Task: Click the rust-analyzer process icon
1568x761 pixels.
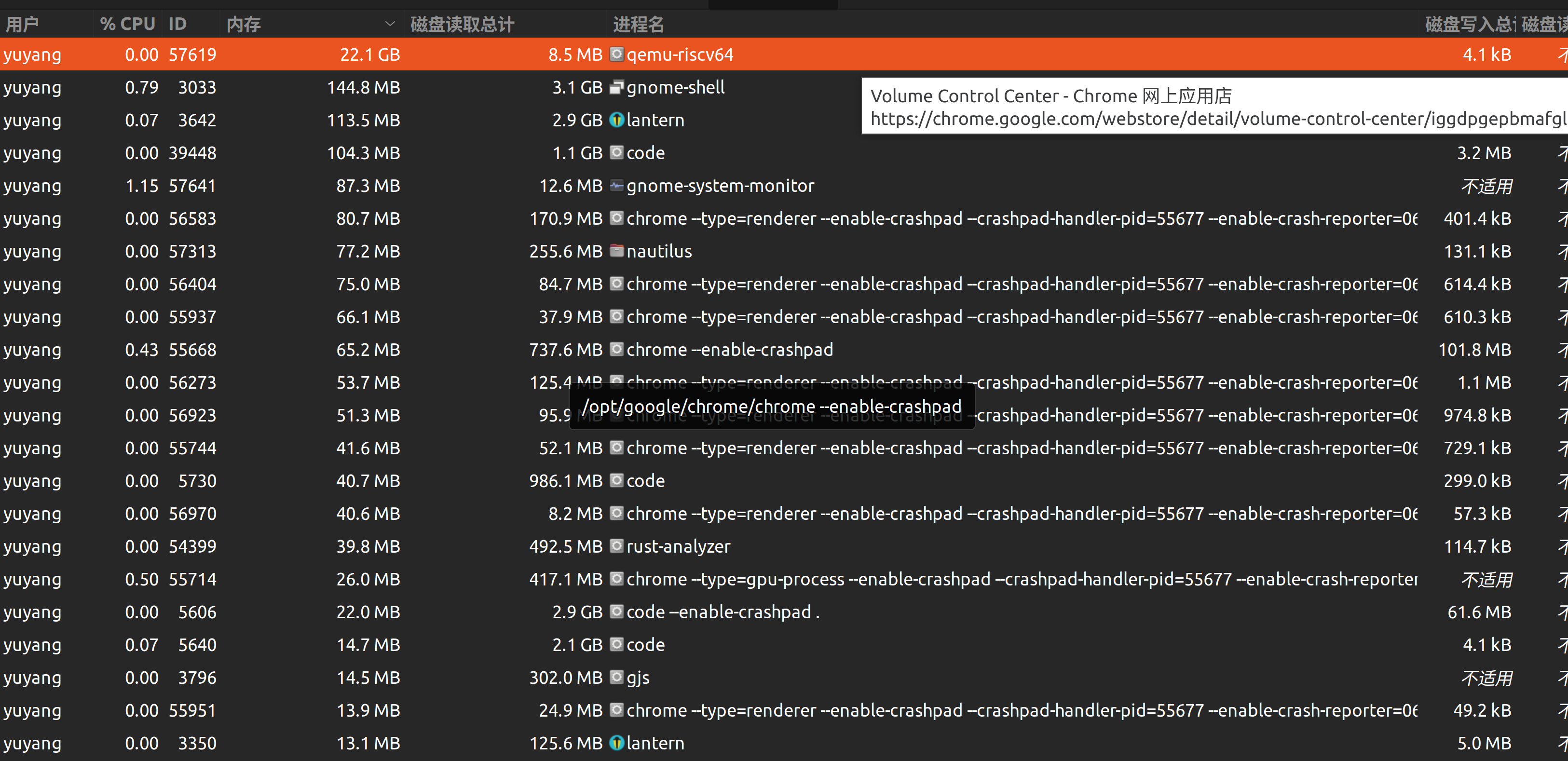Action: pos(616,546)
